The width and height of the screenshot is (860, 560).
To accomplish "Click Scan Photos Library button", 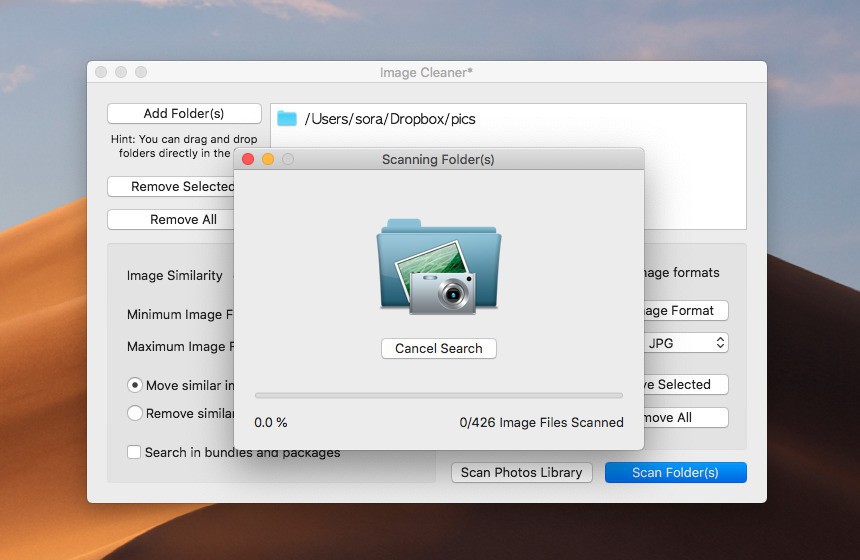I will point(522,472).
